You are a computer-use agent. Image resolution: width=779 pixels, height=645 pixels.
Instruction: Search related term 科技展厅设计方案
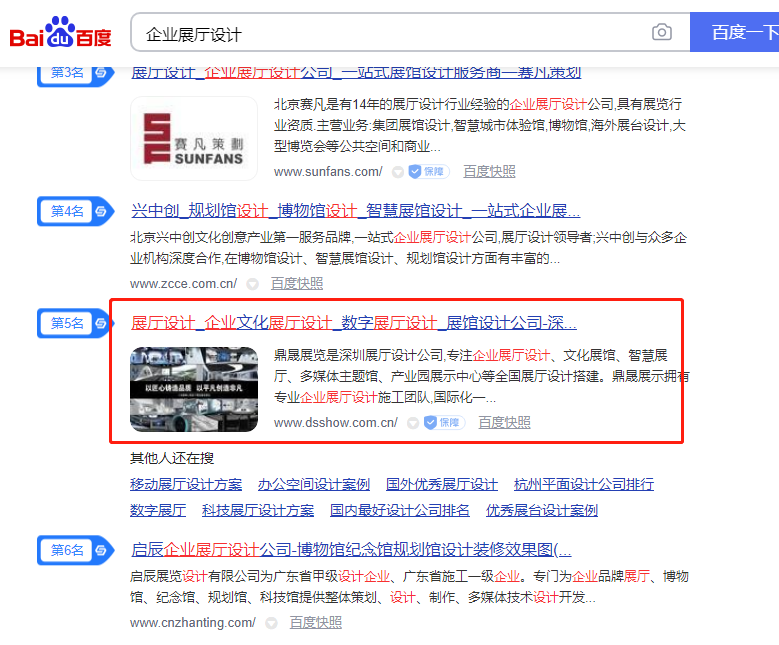(x=258, y=510)
